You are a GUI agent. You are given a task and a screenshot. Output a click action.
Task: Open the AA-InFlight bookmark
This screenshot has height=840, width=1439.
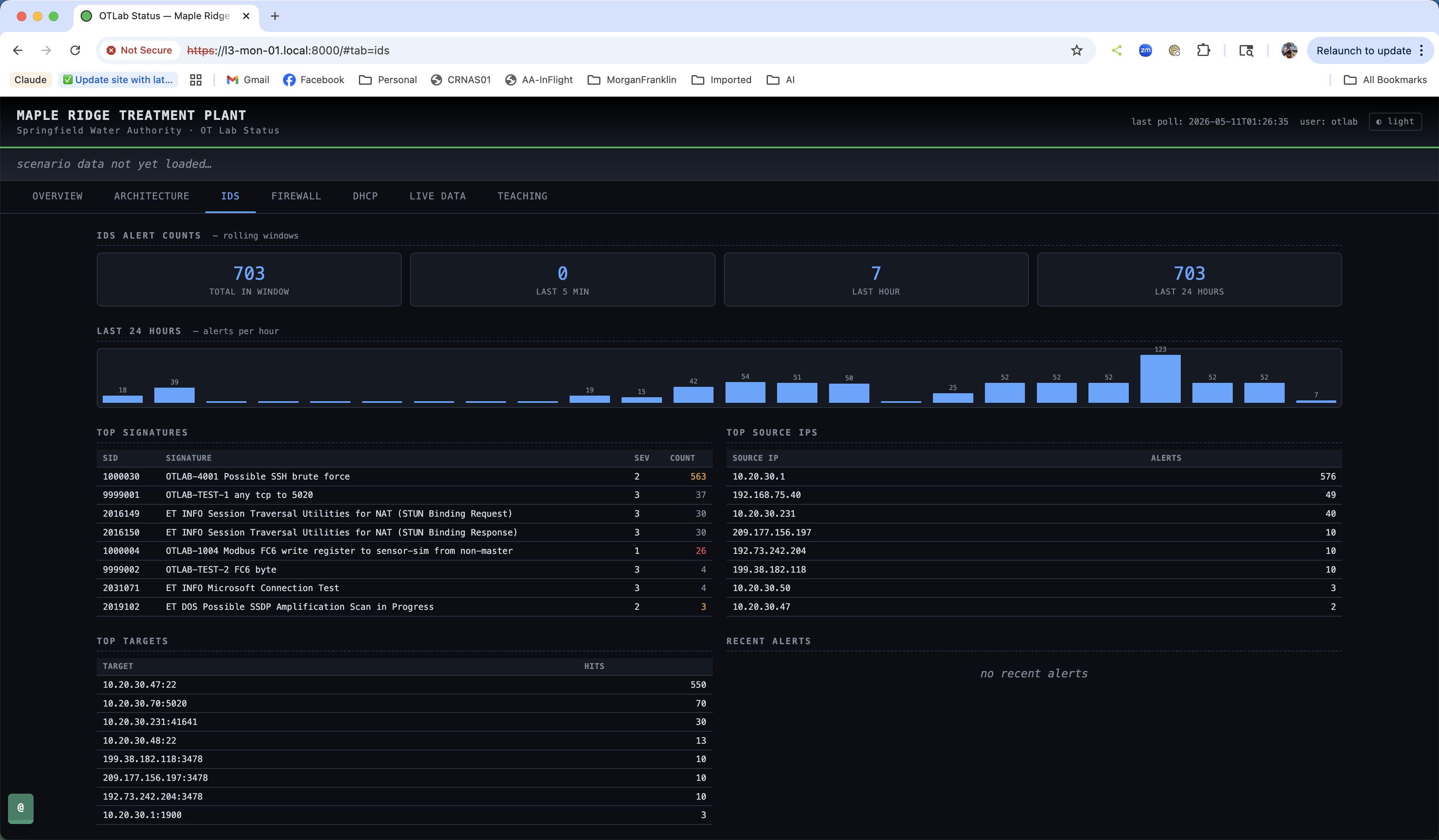[538, 80]
